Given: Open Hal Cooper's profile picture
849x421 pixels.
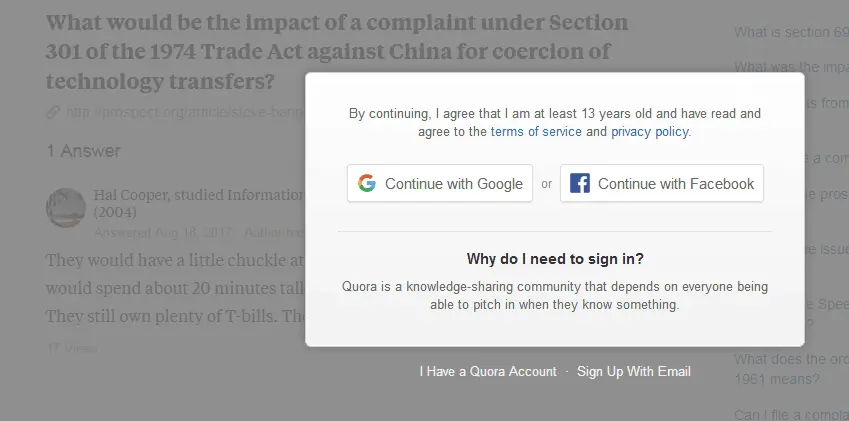Looking at the screenshot, I should coord(66,207).
